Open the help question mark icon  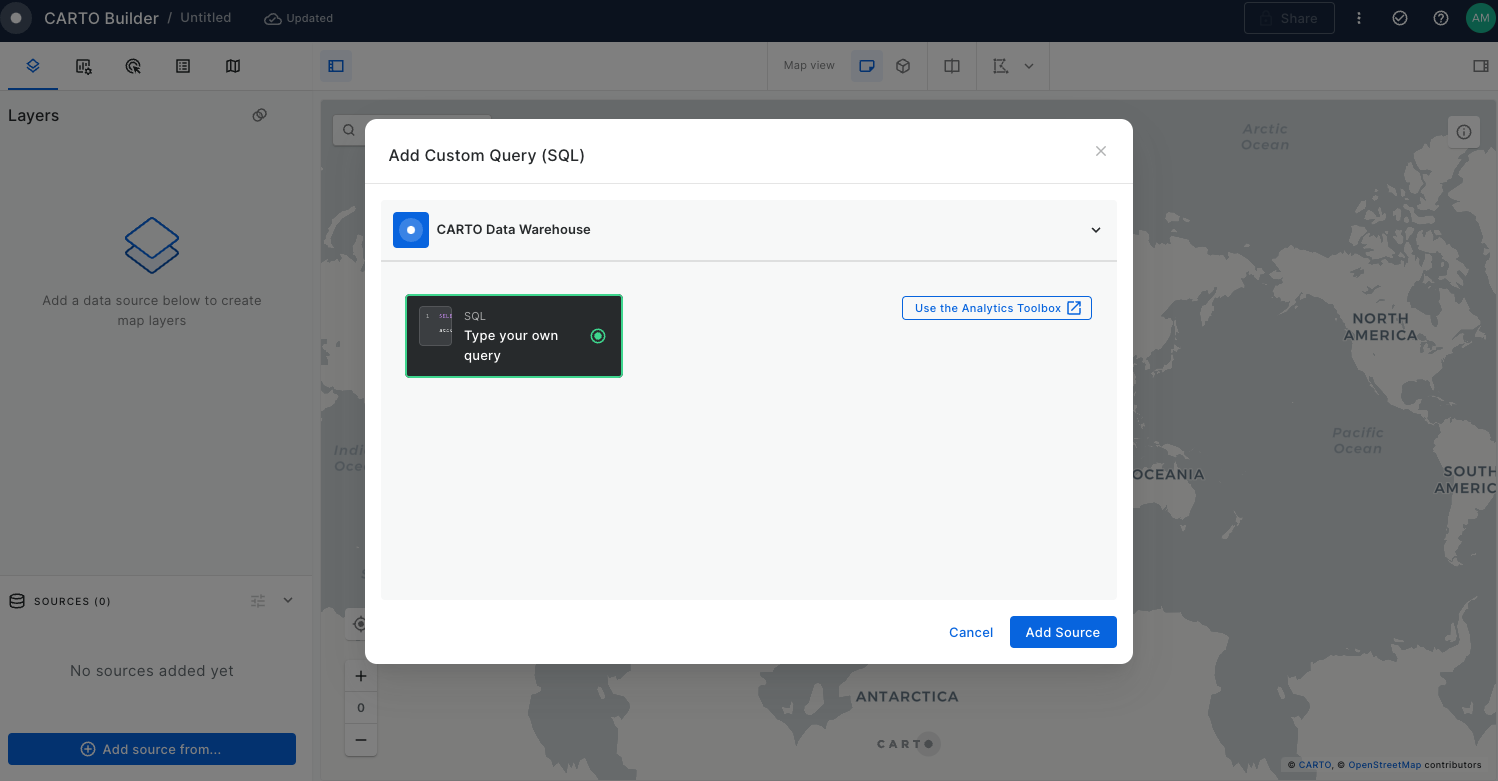[1441, 18]
